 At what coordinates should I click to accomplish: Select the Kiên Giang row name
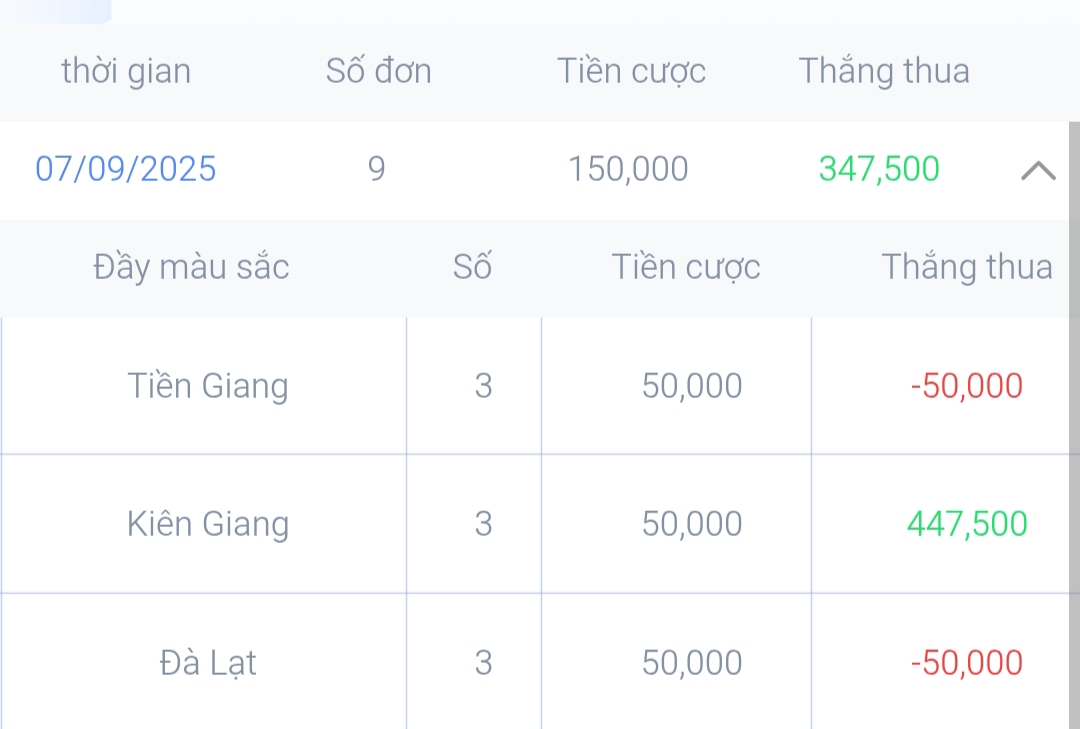tap(208, 524)
